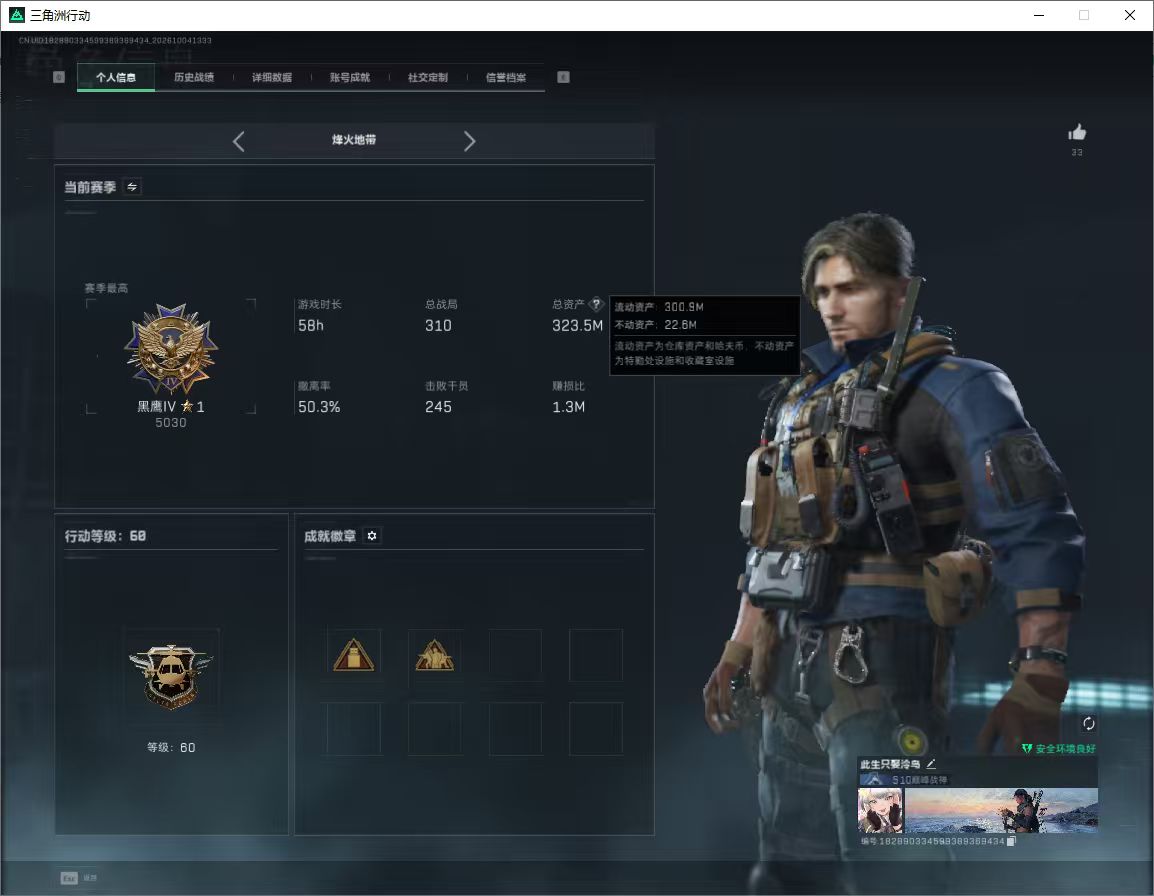Select the 社交定制 tab
This screenshot has height=896, width=1154.
click(x=428, y=77)
